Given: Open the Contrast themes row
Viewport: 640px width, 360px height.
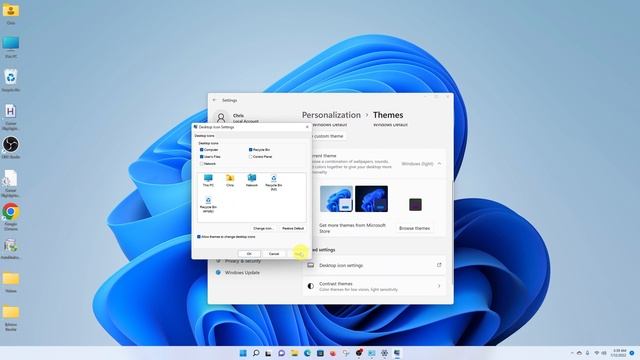Looking at the screenshot, I should coord(374,286).
